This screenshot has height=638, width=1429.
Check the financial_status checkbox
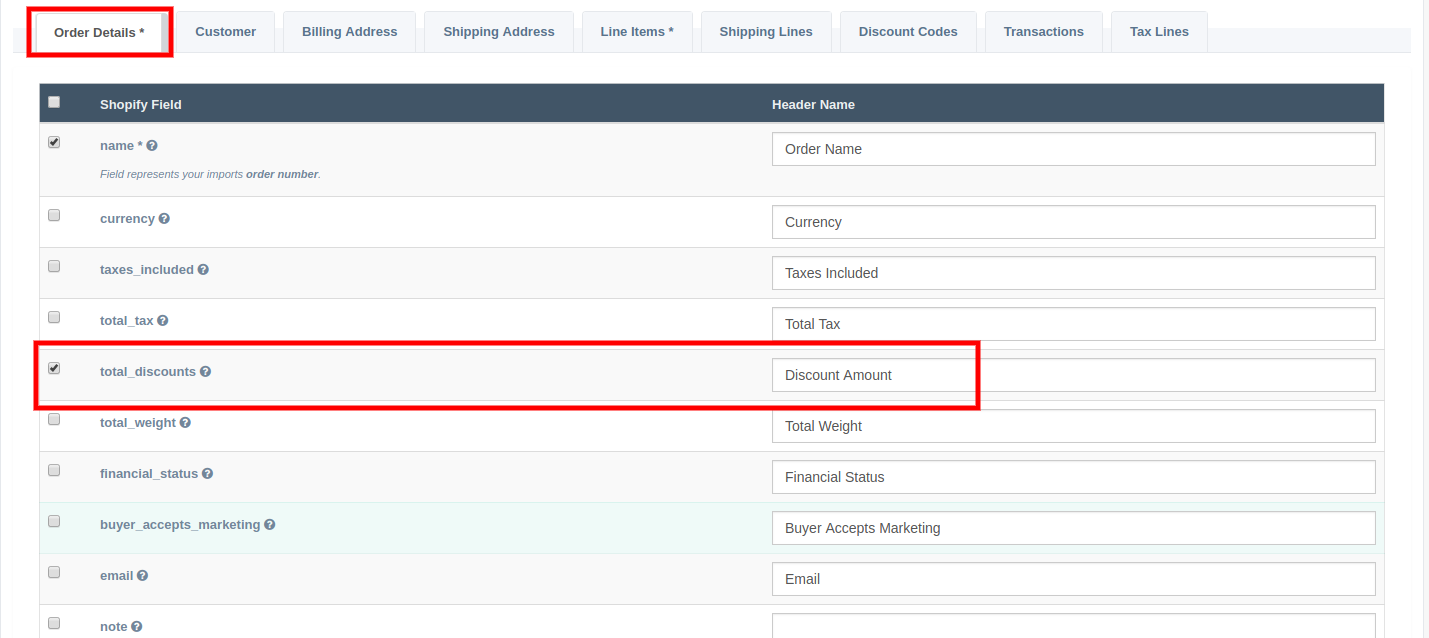pyautogui.click(x=54, y=470)
